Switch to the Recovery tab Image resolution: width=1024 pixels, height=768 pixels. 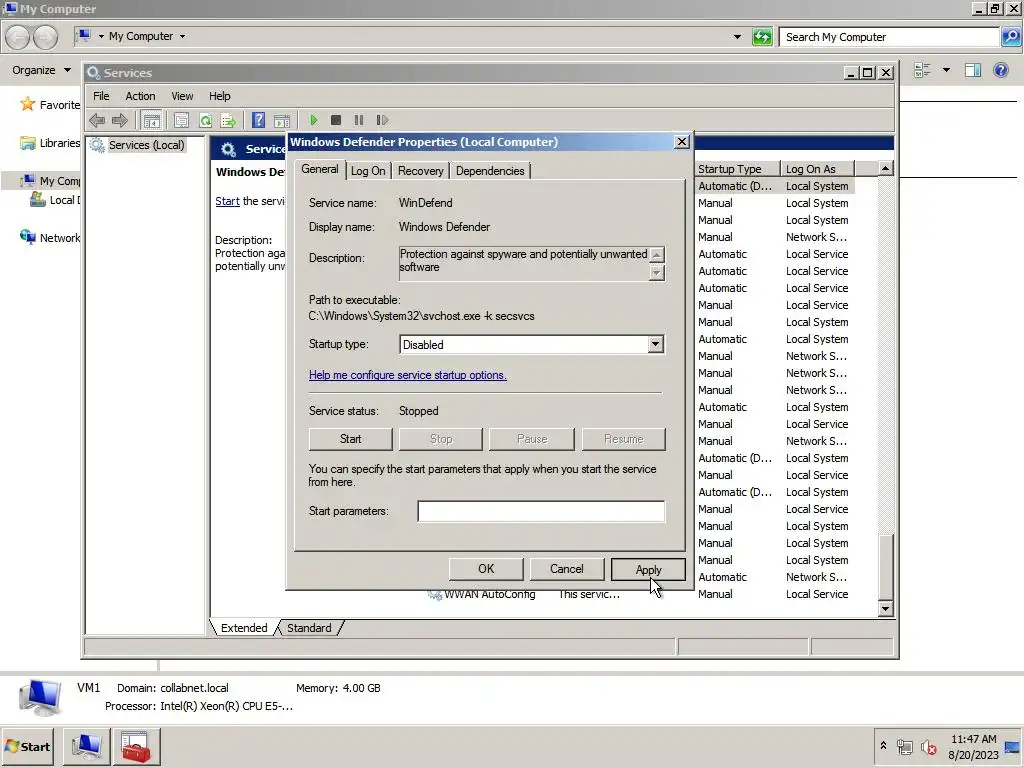click(421, 170)
